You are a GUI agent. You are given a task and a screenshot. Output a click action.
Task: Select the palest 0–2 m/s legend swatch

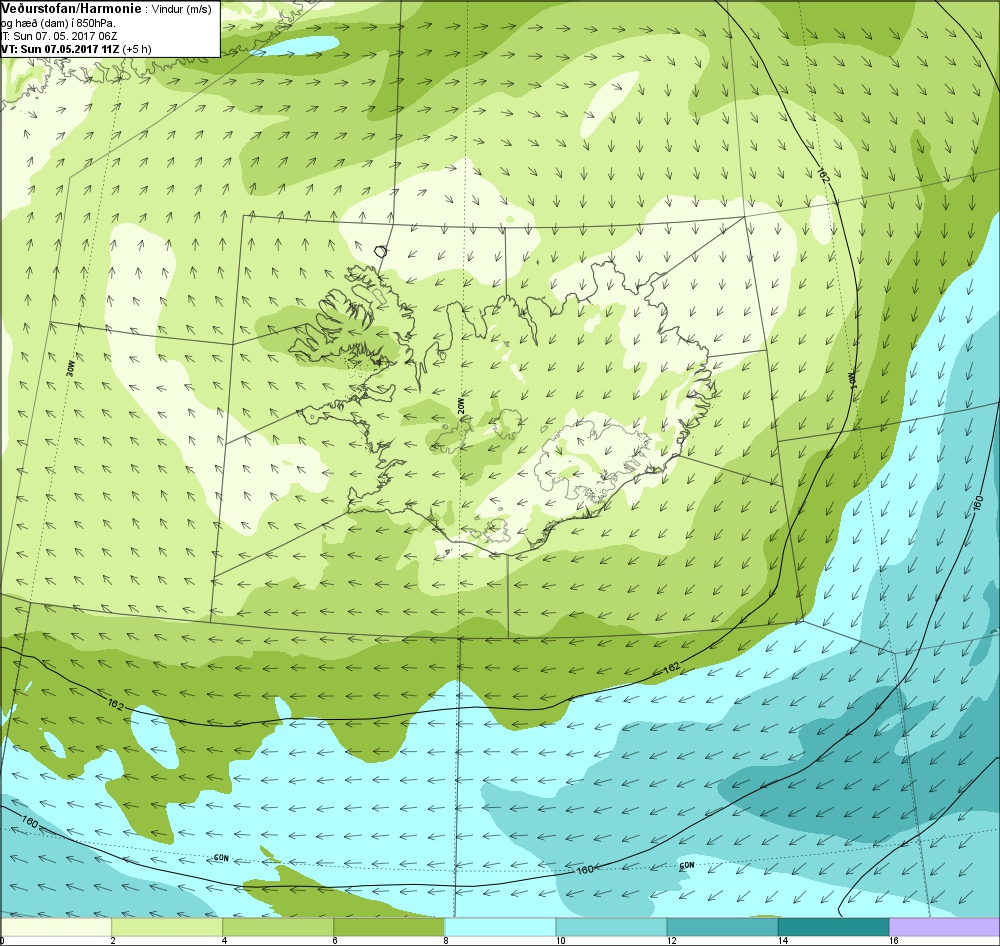55,926
